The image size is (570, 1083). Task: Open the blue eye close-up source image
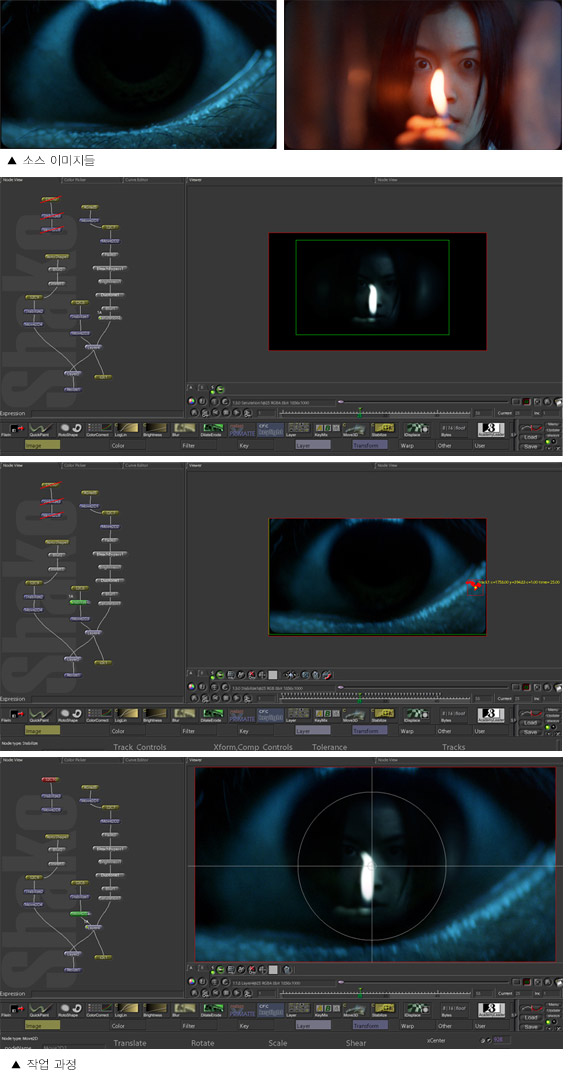tap(138, 74)
